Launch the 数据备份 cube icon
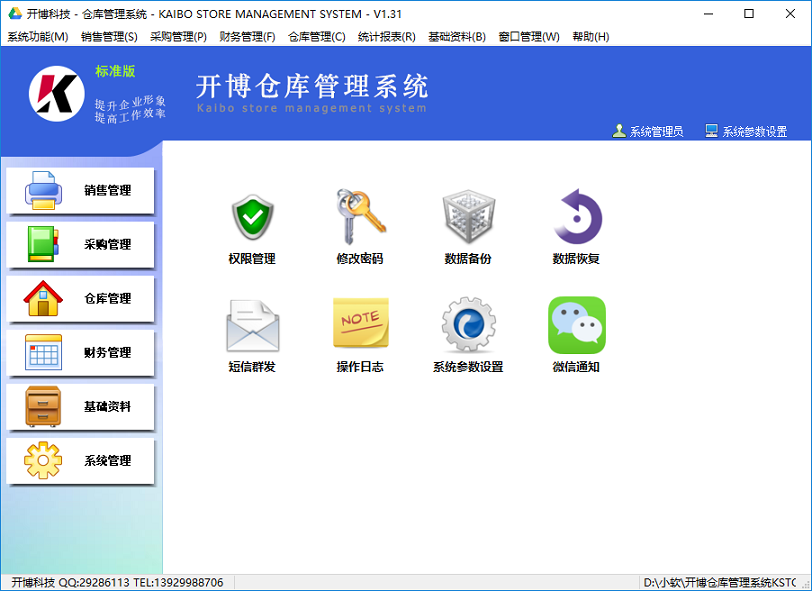The width and height of the screenshot is (812, 591). click(x=469, y=217)
